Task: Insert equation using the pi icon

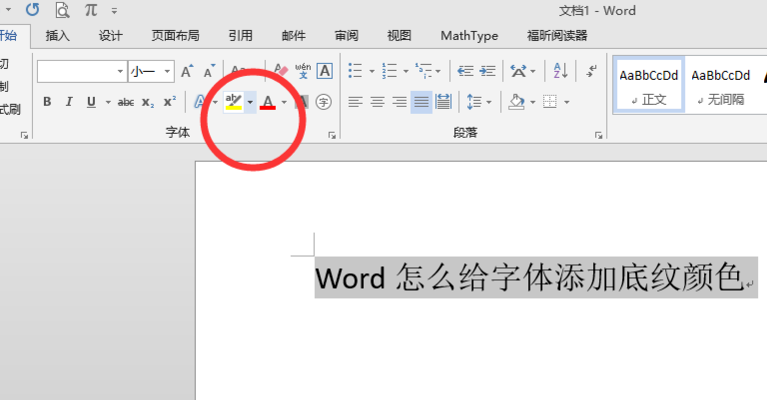Action: coord(91,10)
